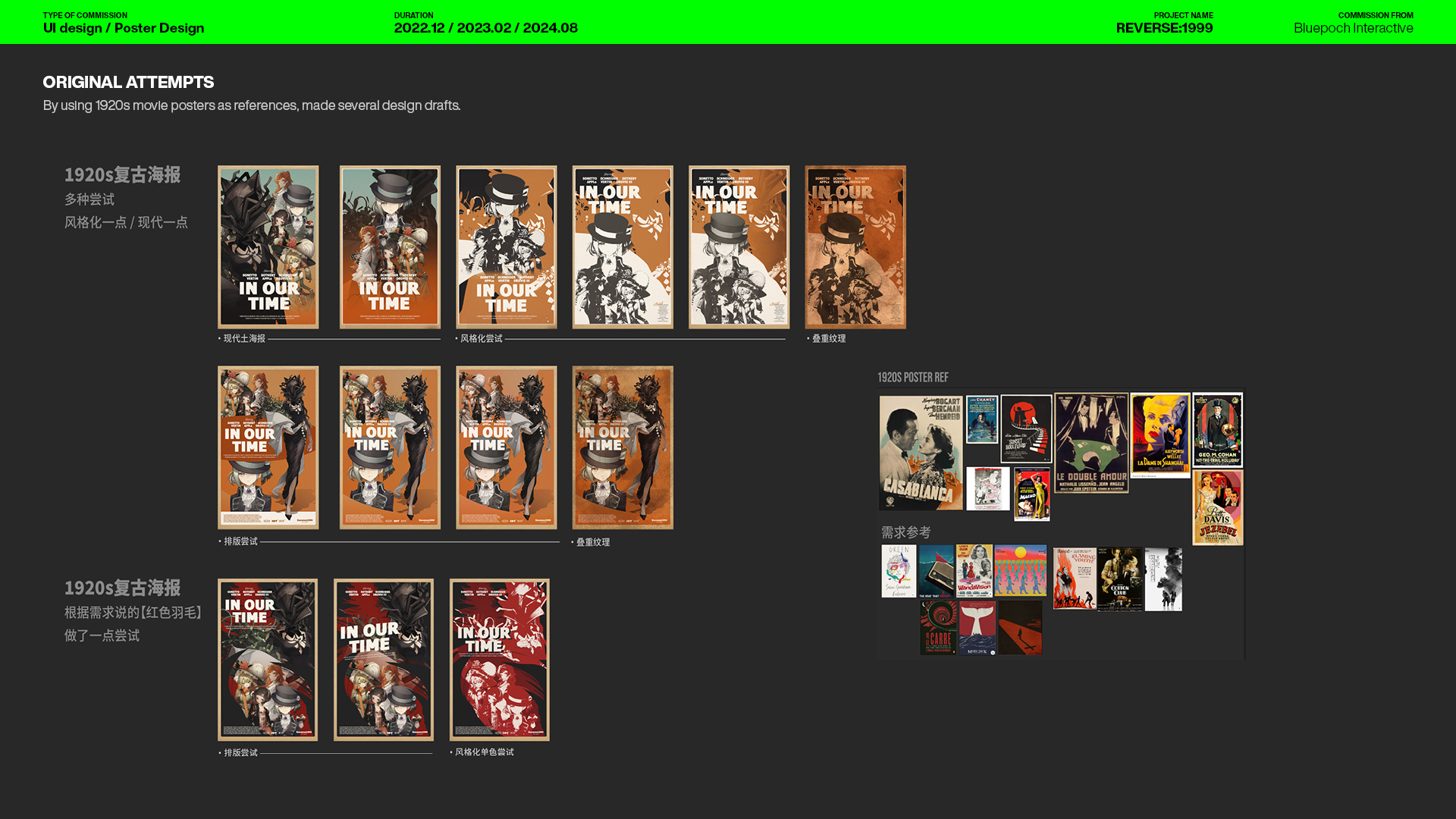Select the small white-and-pink sketch poster beside Macao
The height and width of the screenshot is (819, 1456).
tap(988, 489)
